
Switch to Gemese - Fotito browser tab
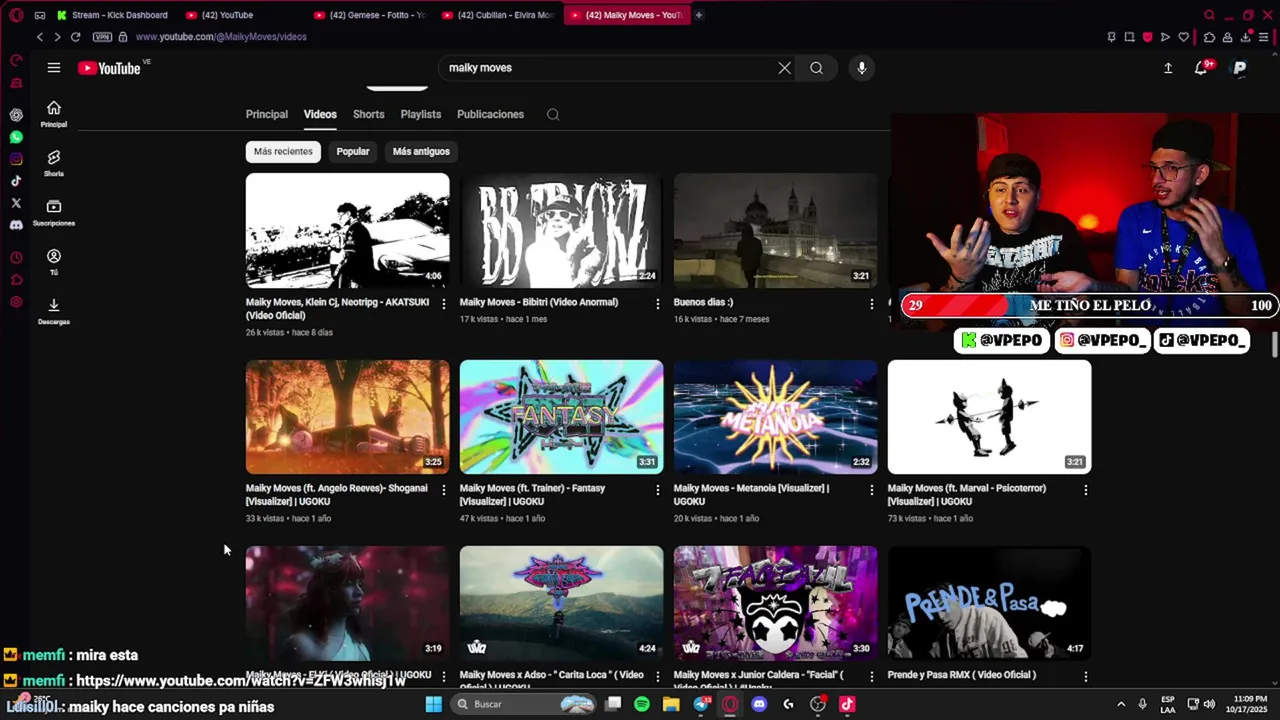[369, 15]
